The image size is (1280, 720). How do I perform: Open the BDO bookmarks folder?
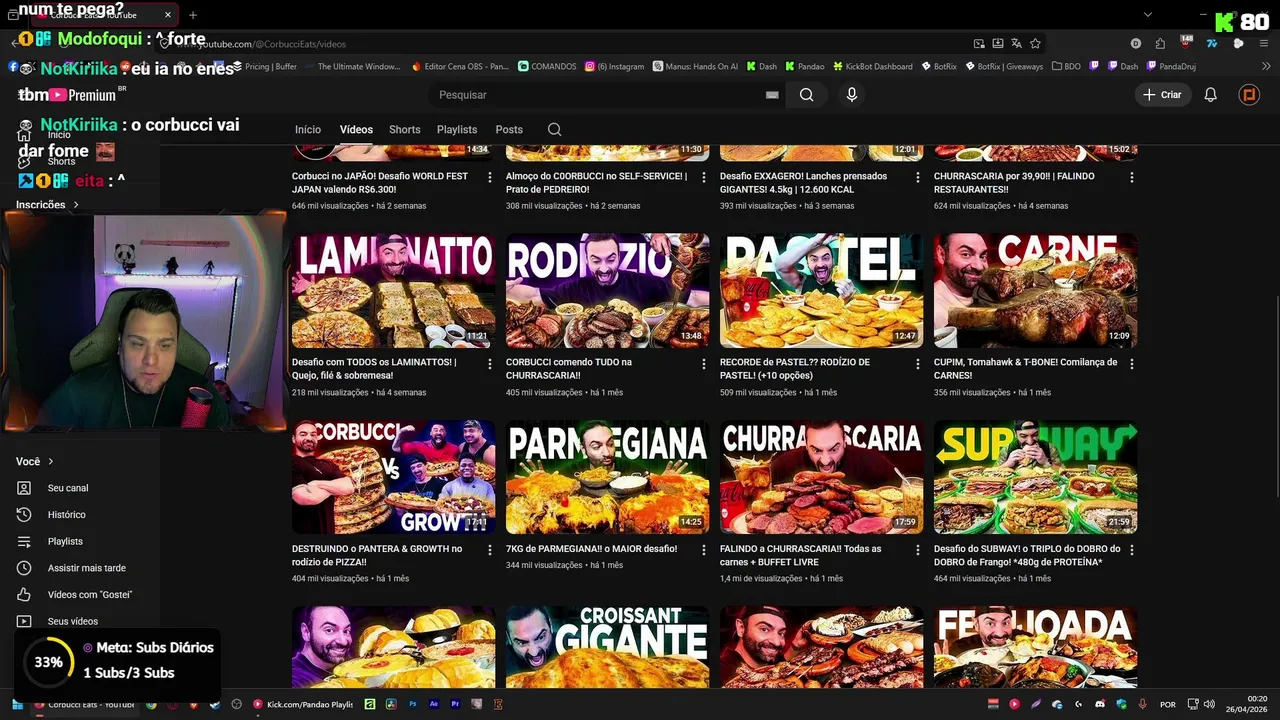[x=1066, y=66]
